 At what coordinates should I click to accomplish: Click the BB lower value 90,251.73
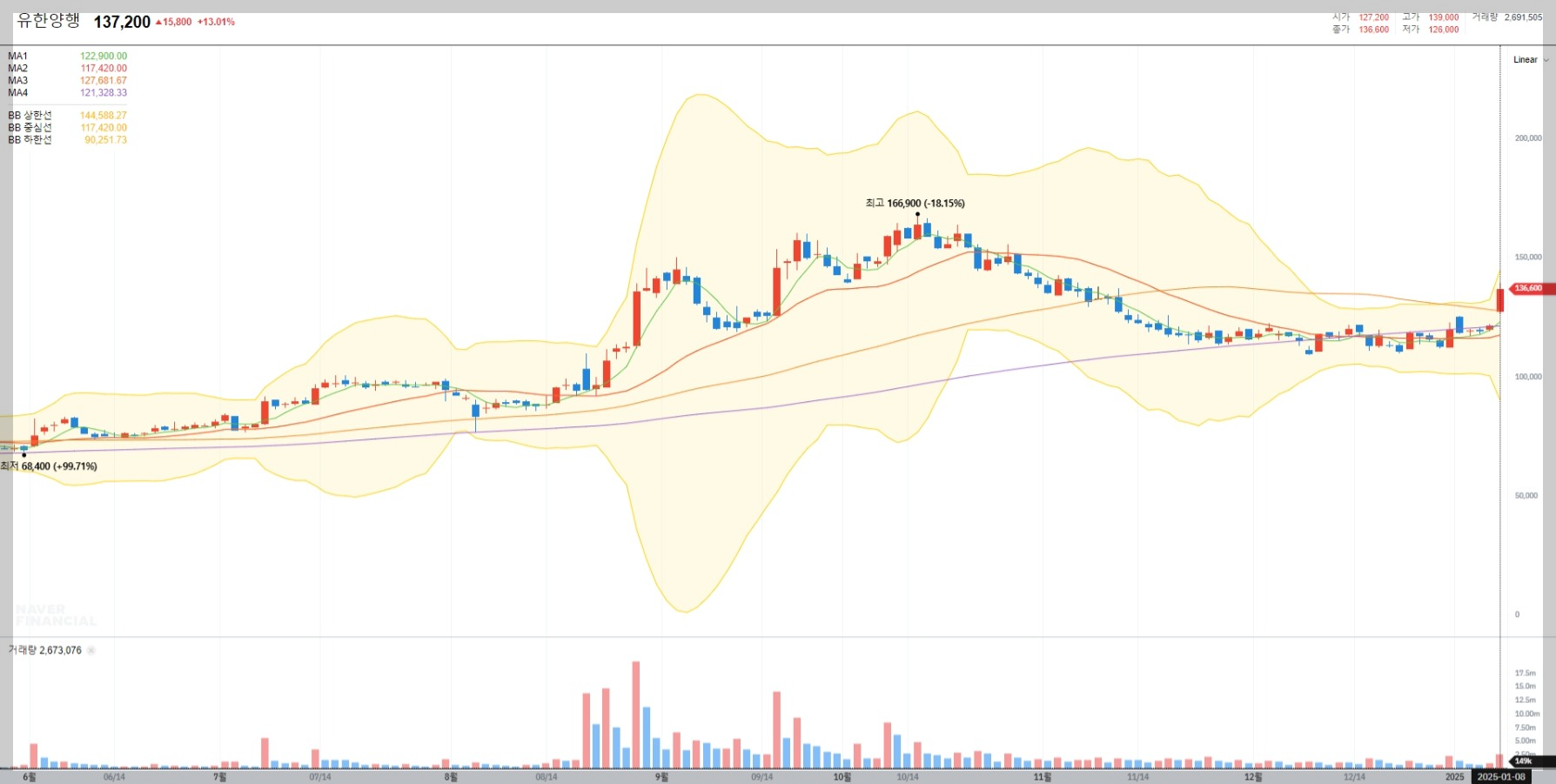click(x=105, y=139)
